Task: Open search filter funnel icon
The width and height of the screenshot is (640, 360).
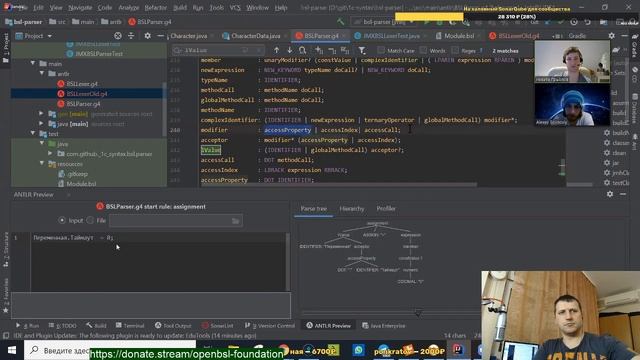Action: coord(362,50)
